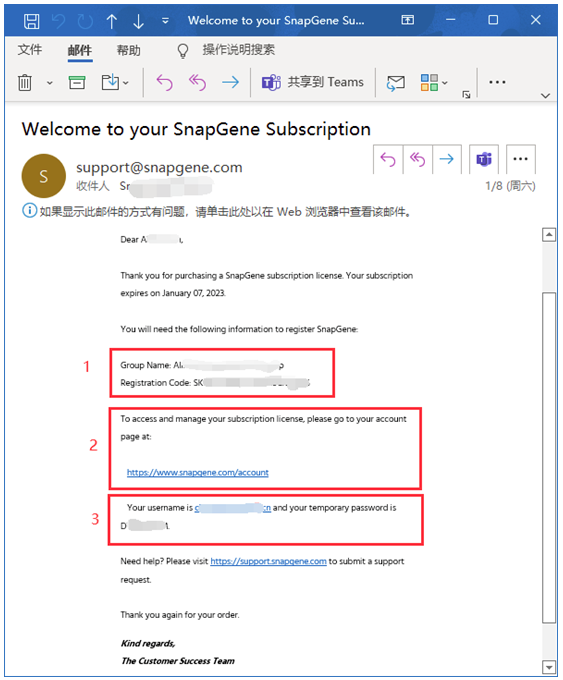The image size is (563, 680).
Task: Open the tags dialog launcher
Action: coord(466,95)
